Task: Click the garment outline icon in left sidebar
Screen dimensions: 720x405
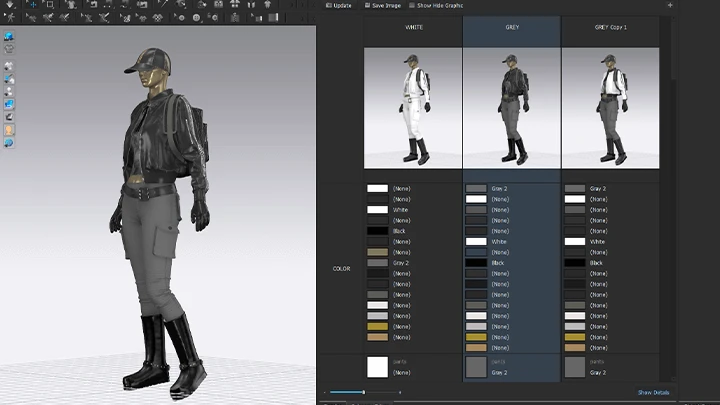Action: tap(9, 48)
